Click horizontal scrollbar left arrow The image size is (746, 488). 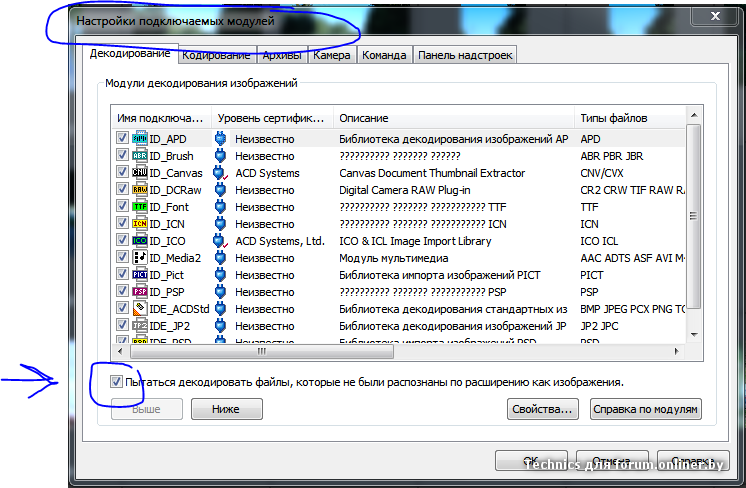click(x=120, y=351)
